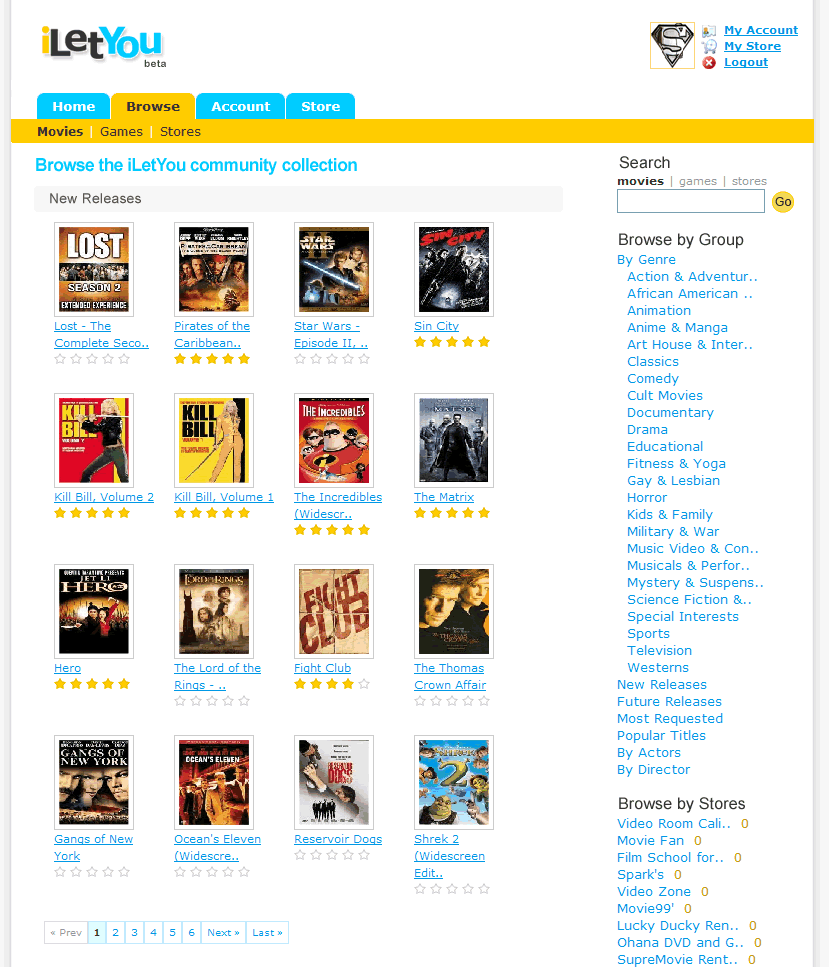Click inside the search text field
829x967 pixels.
pyautogui.click(x=691, y=201)
